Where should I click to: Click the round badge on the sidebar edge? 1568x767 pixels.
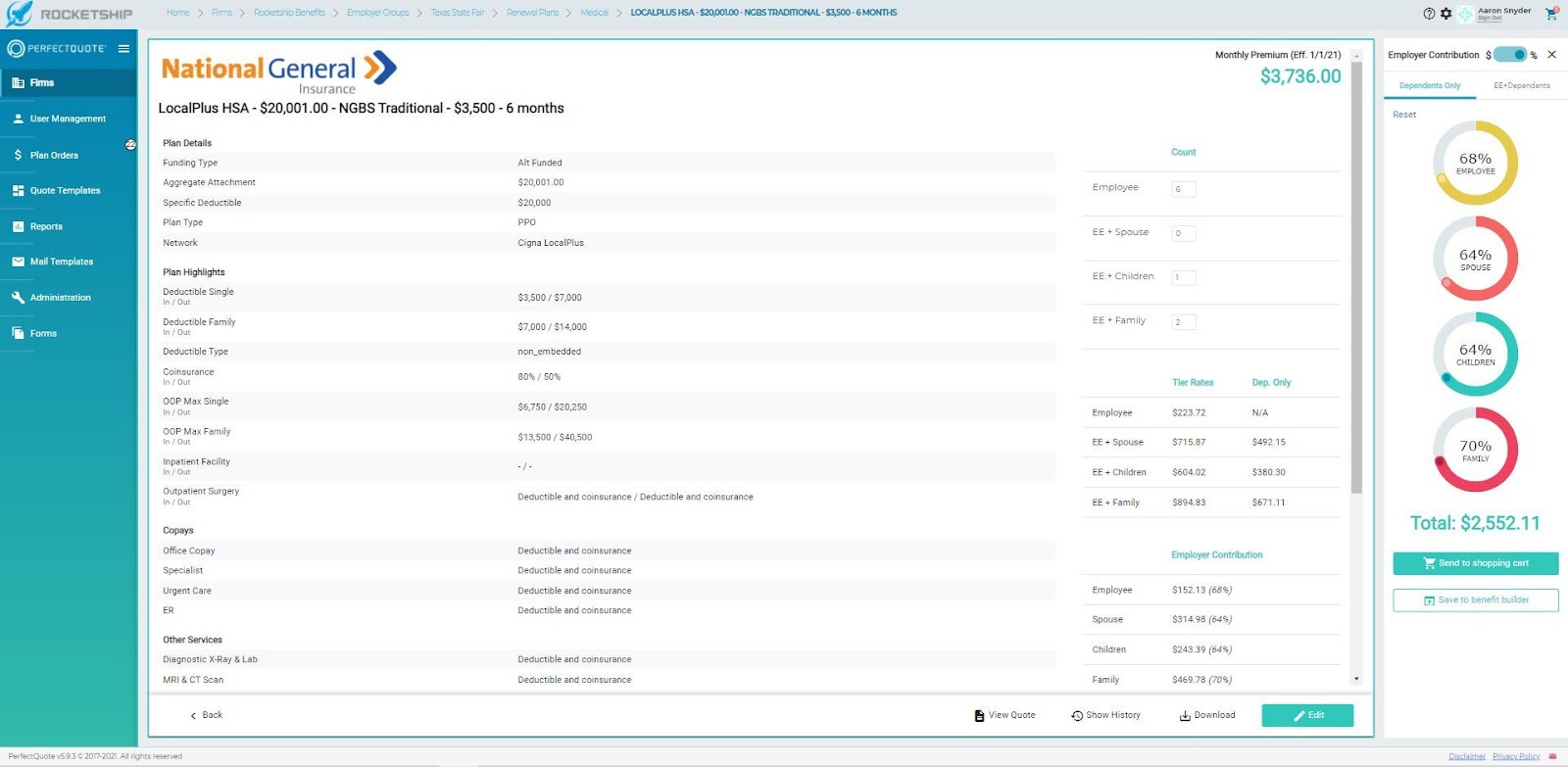(x=130, y=145)
